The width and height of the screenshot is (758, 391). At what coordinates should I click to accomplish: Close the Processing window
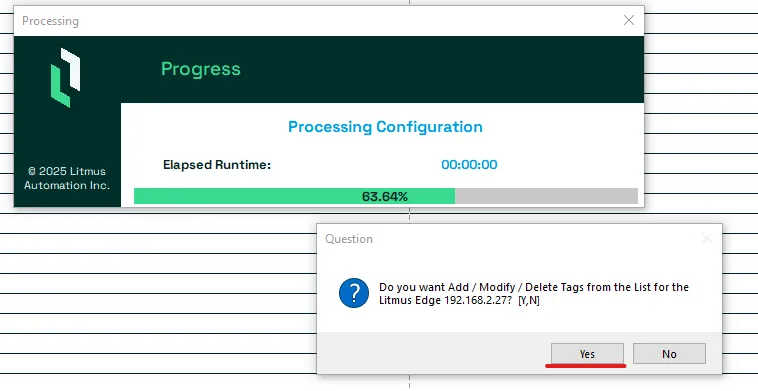(628, 20)
